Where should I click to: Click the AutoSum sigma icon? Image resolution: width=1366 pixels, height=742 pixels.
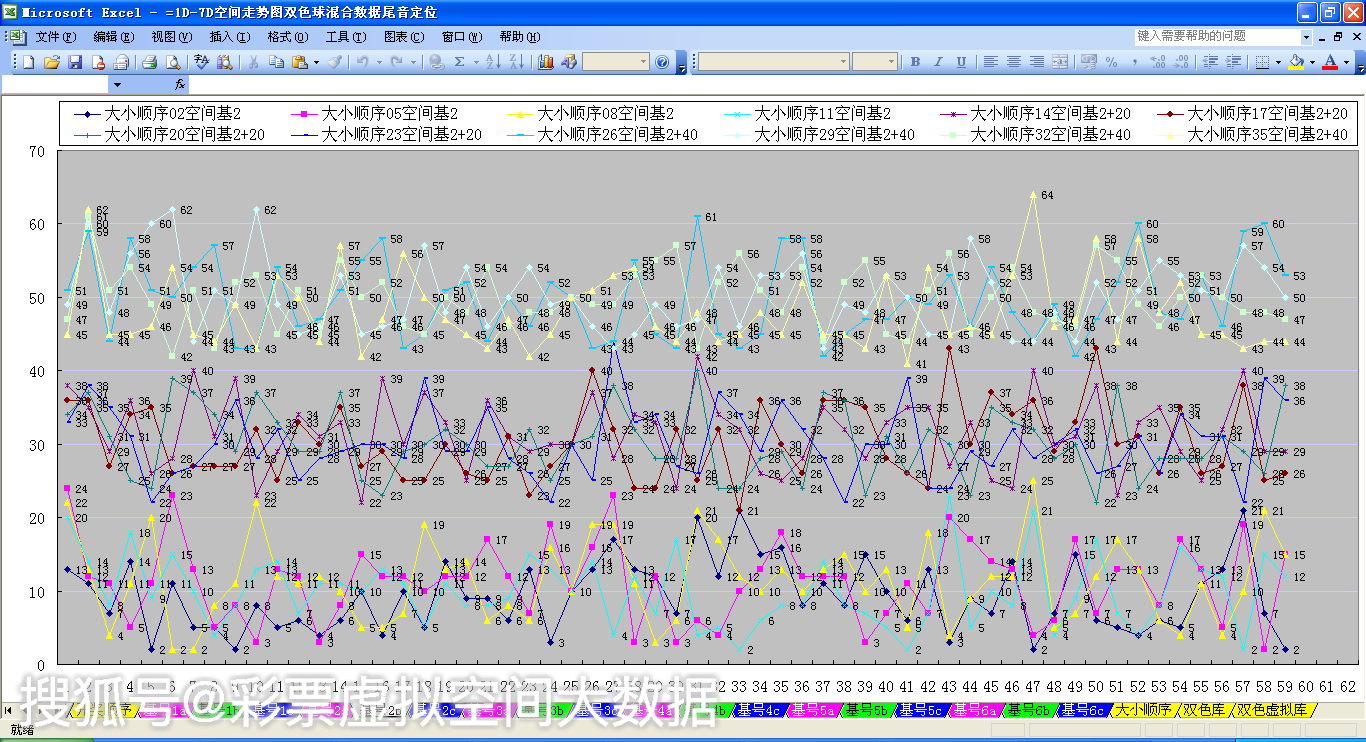459,62
